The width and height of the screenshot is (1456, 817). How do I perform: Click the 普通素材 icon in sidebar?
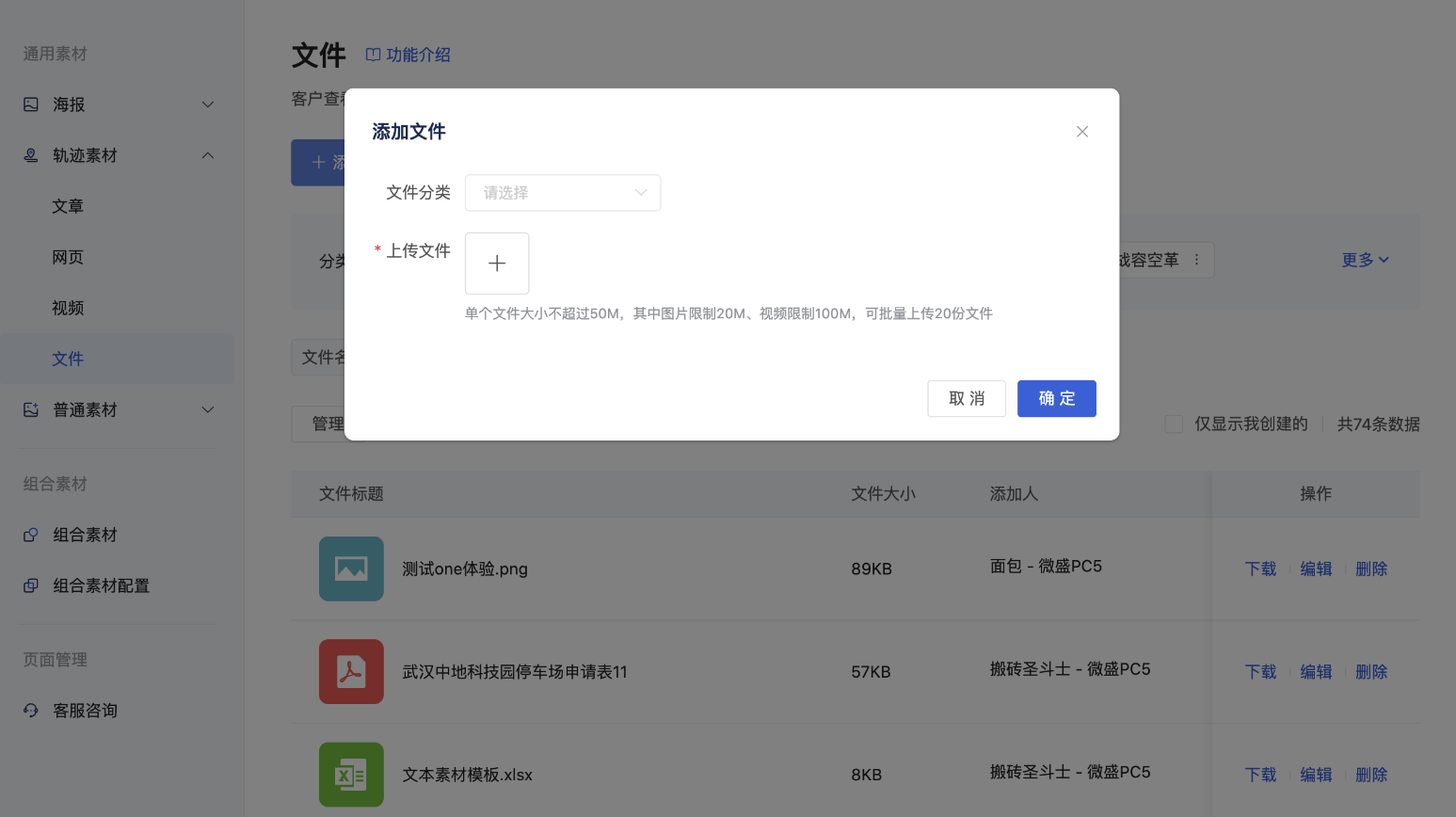31,409
